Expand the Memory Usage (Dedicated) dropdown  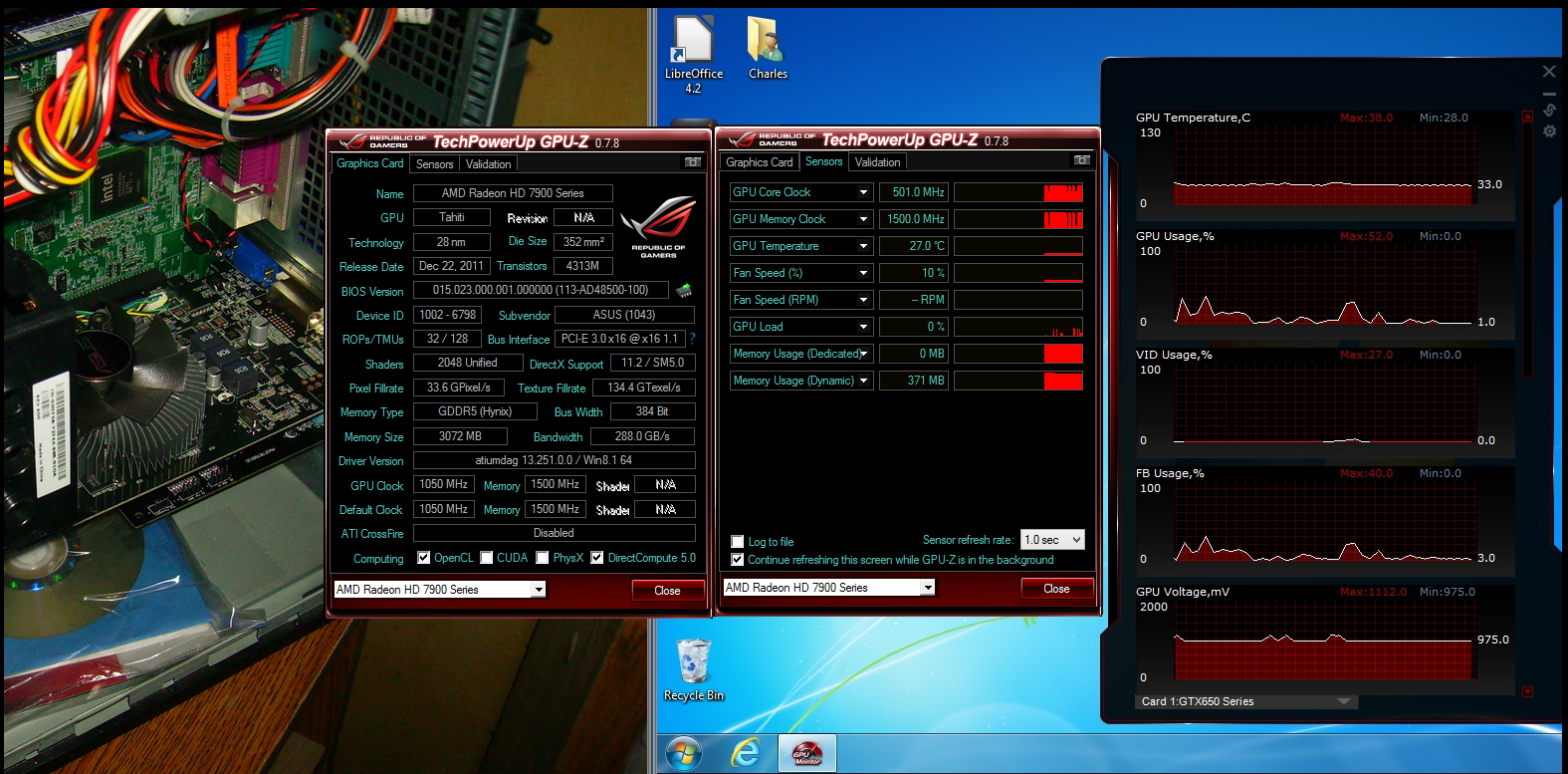863,354
